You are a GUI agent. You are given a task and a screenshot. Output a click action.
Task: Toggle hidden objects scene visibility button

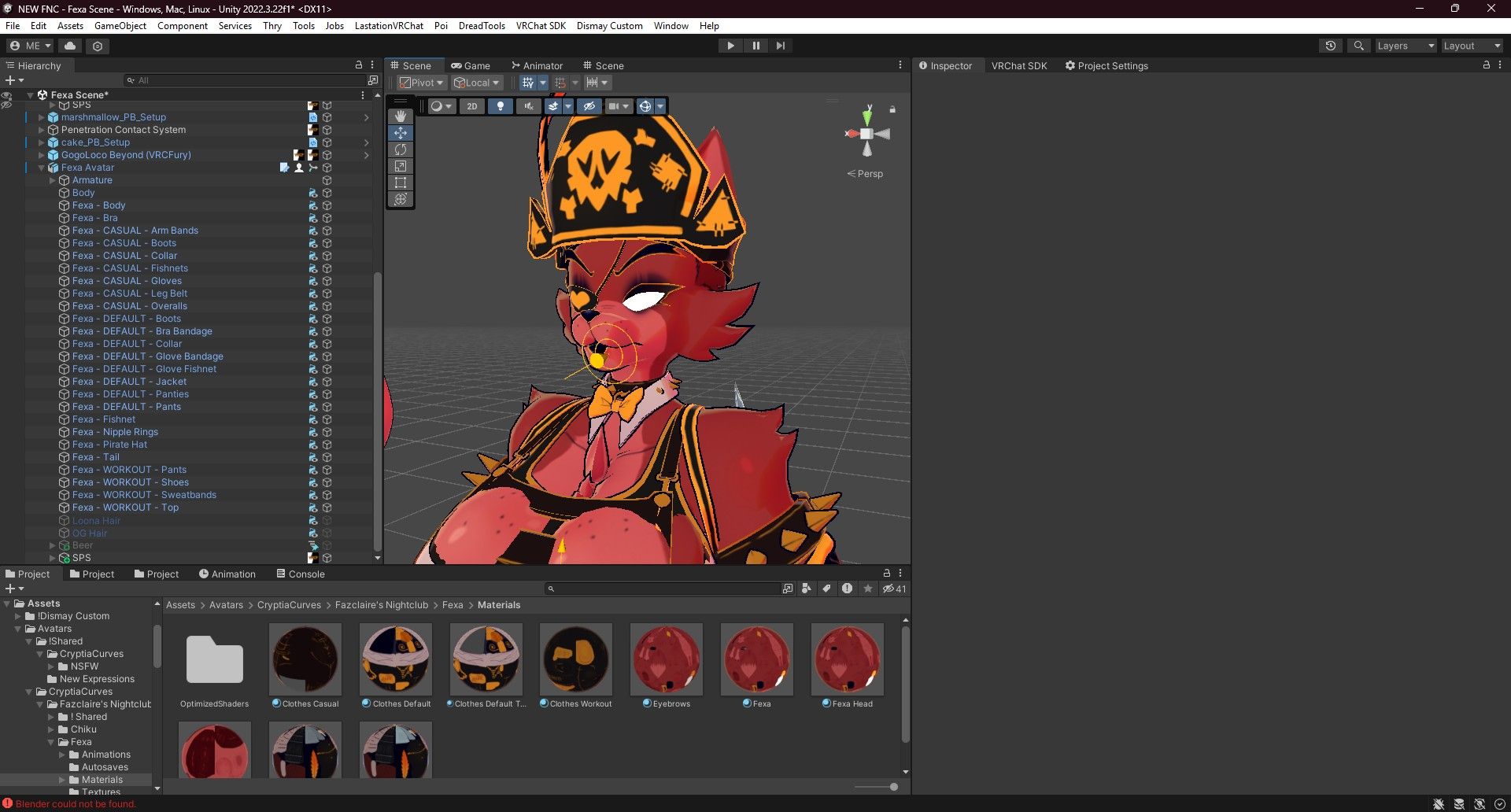589,106
